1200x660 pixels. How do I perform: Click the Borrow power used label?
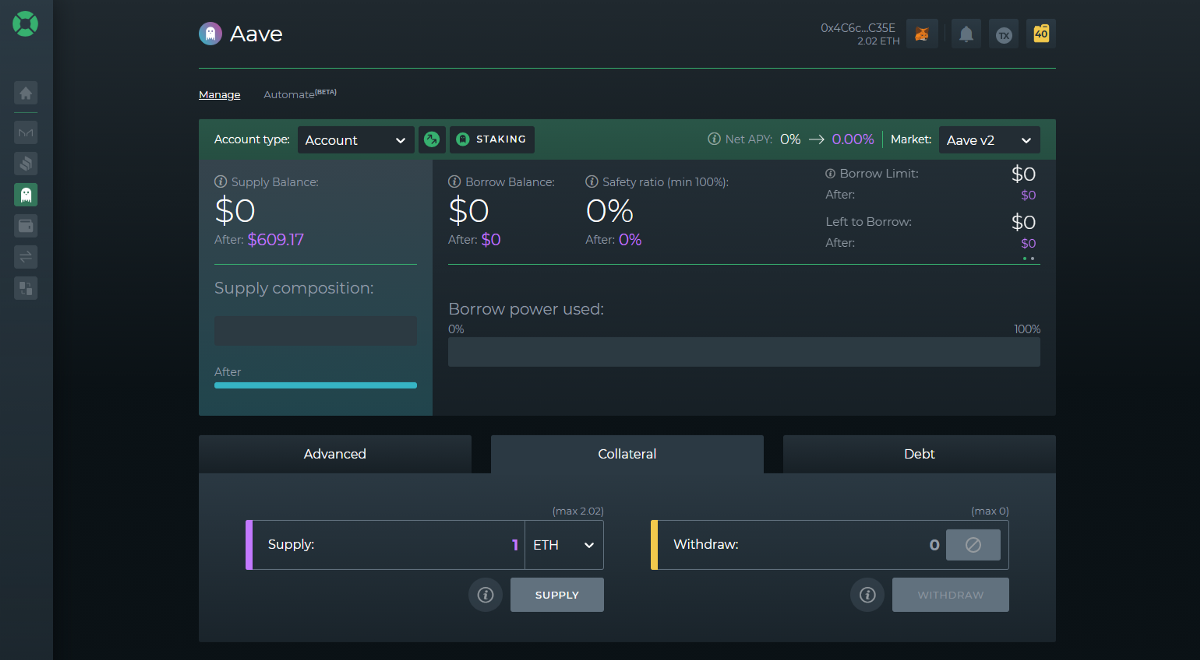526,309
